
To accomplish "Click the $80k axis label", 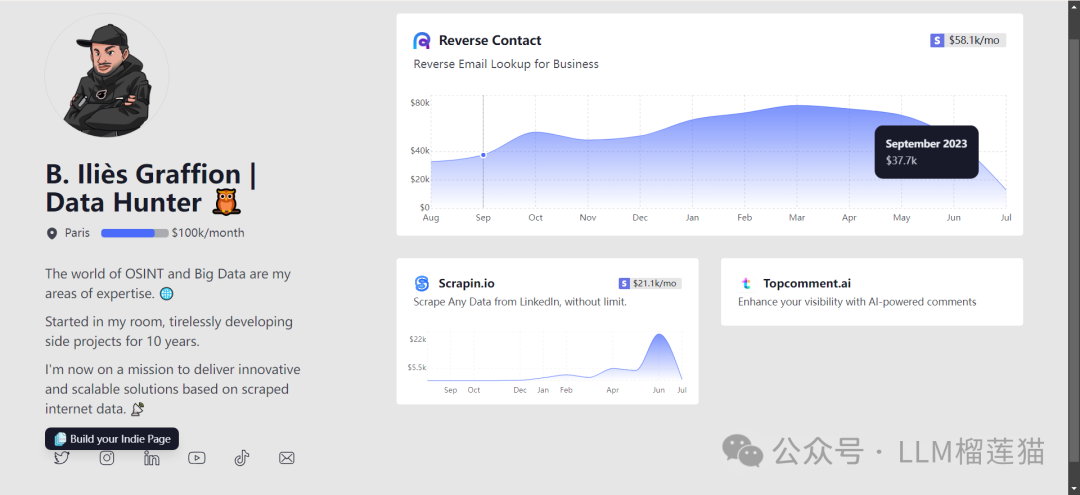I will pos(420,103).
